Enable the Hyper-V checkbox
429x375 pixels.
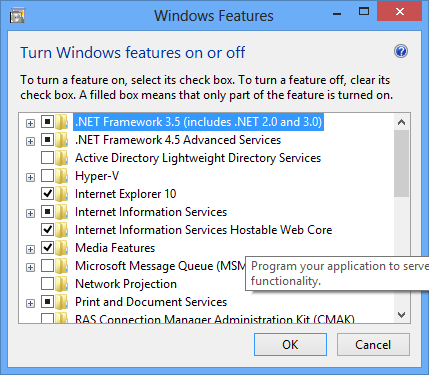(x=47, y=176)
